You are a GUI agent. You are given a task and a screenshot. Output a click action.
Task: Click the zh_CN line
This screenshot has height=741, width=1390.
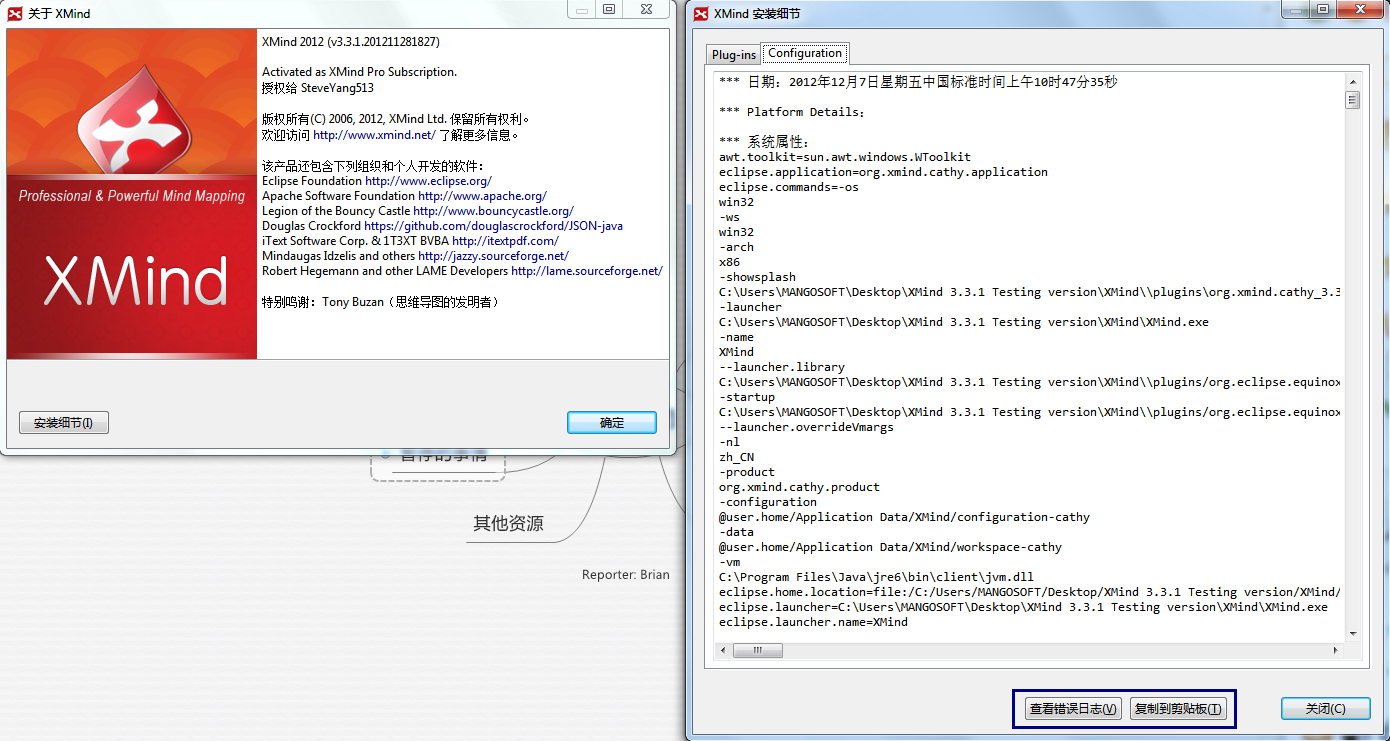(x=736, y=457)
